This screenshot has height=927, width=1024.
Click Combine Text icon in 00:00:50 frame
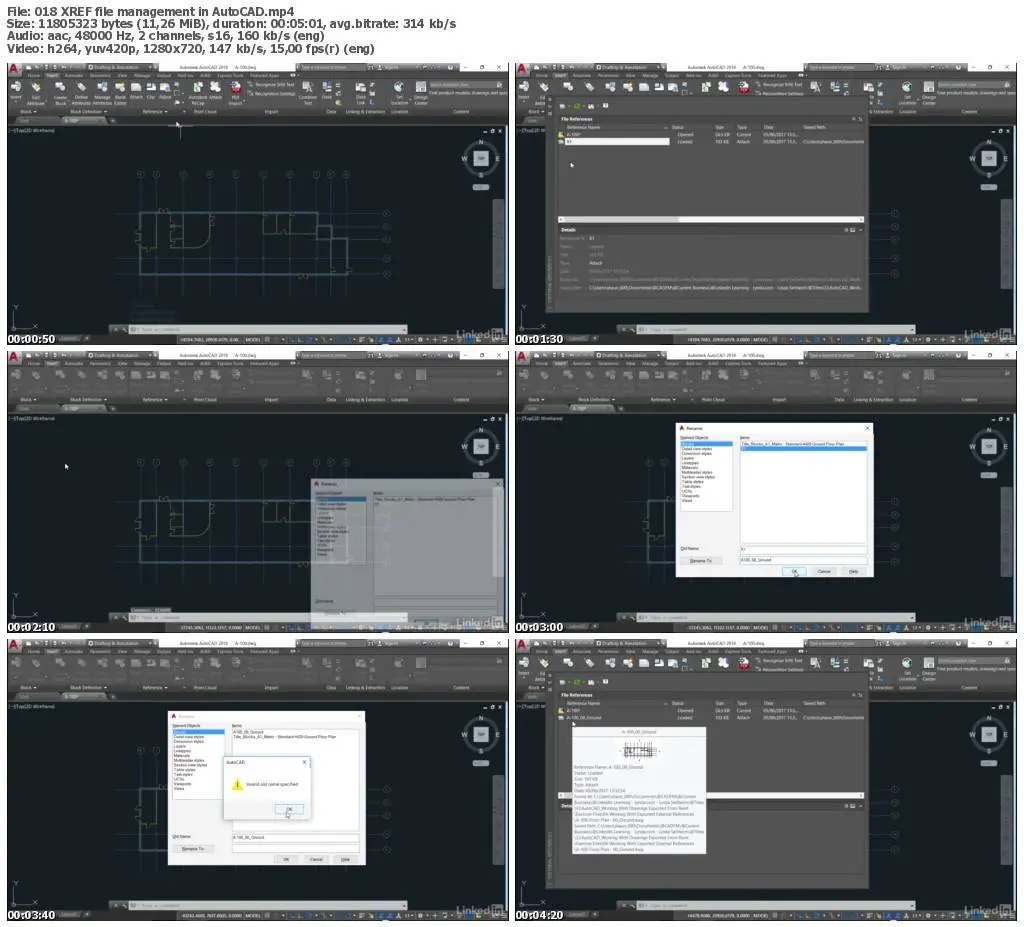pyautogui.click(x=307, y=88)
